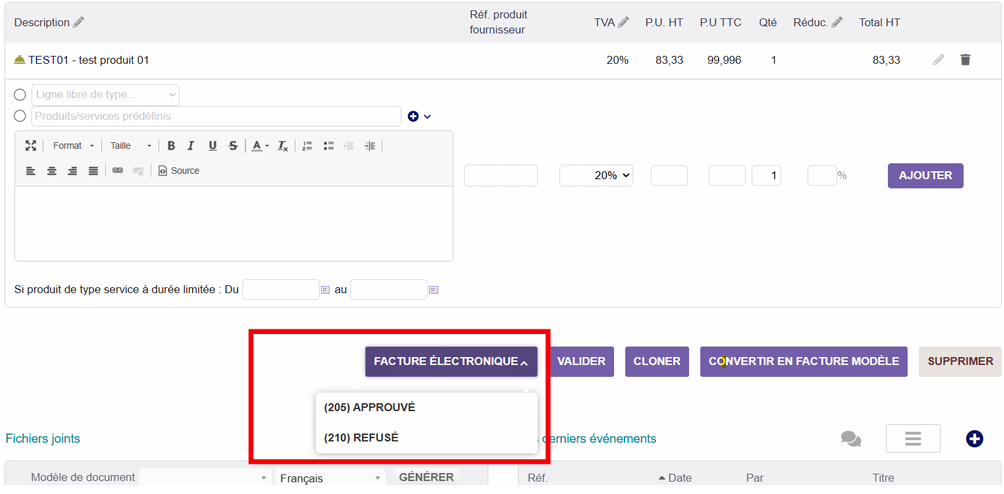The image size is (1004, 494).
Task: Click the hamburger list view button
Action: pyautogui.click(x=913, y=438)
